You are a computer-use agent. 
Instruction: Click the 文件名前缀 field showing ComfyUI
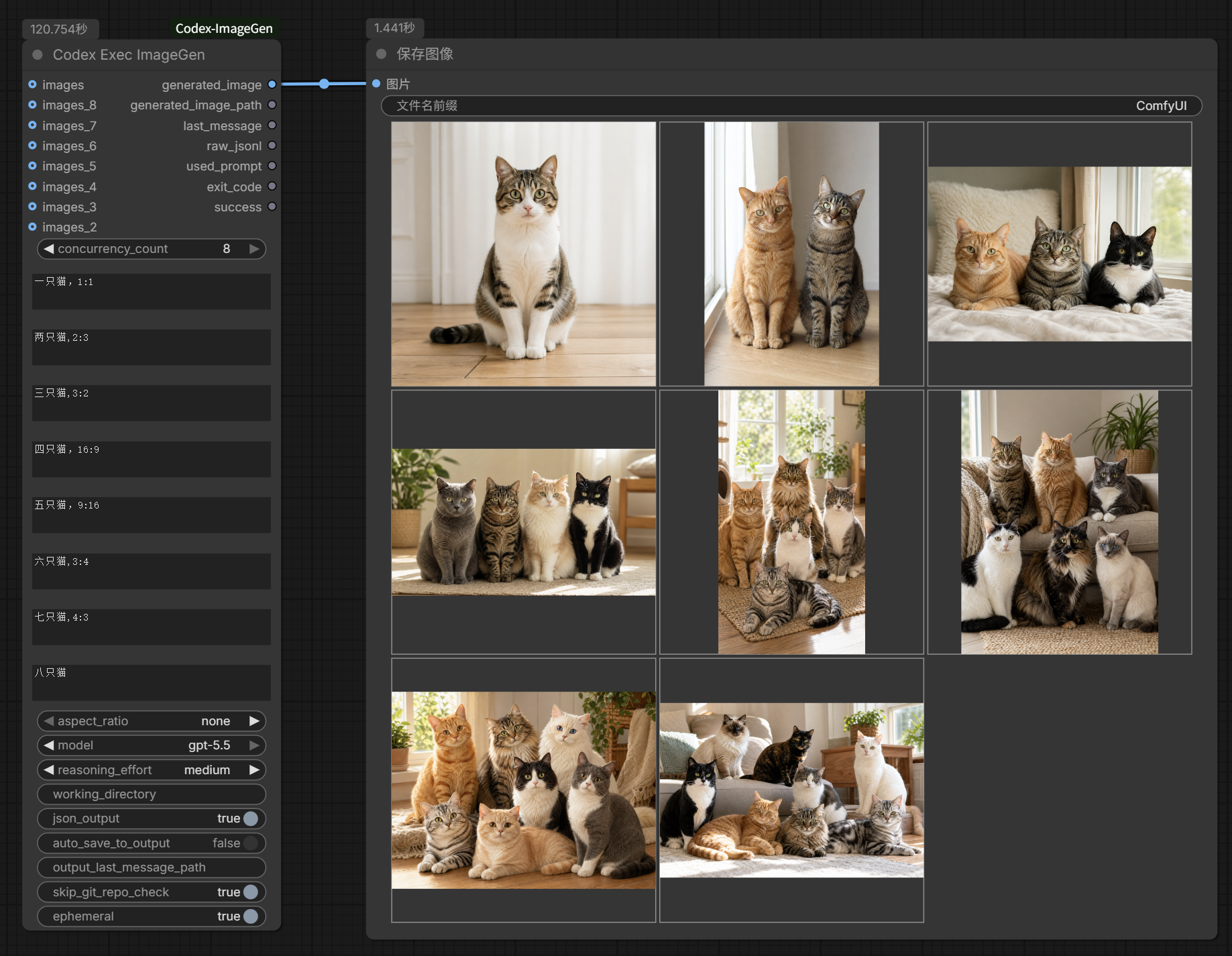point(791,106)
